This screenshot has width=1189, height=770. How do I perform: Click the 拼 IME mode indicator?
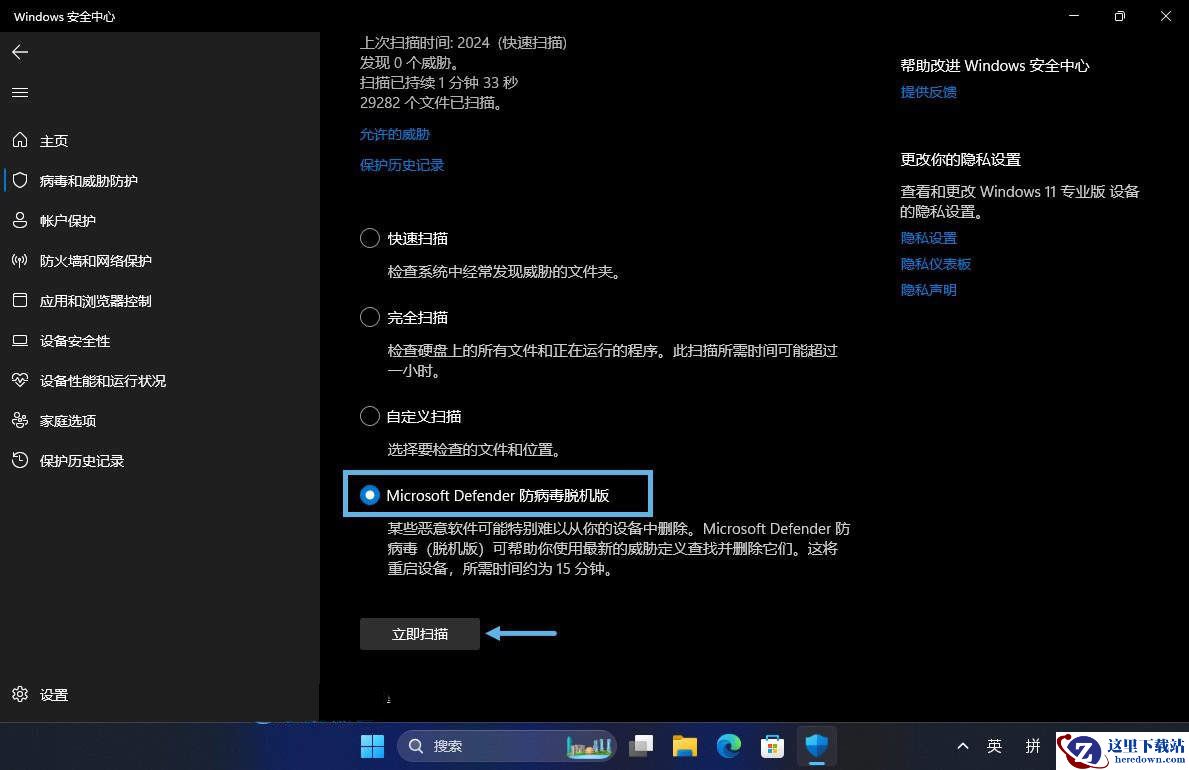coord(1033,746)
